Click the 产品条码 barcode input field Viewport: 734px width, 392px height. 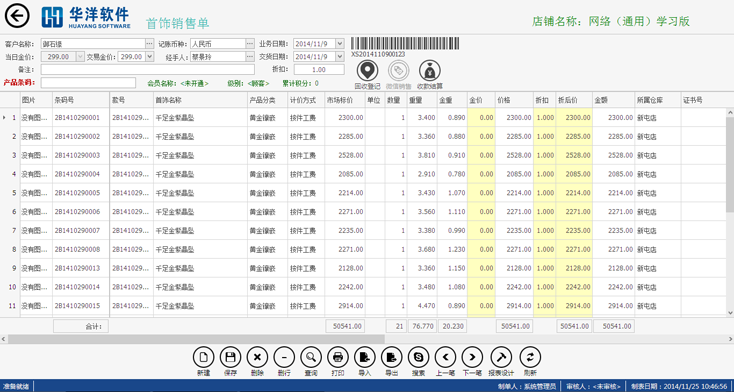click(x=88, y=82)
